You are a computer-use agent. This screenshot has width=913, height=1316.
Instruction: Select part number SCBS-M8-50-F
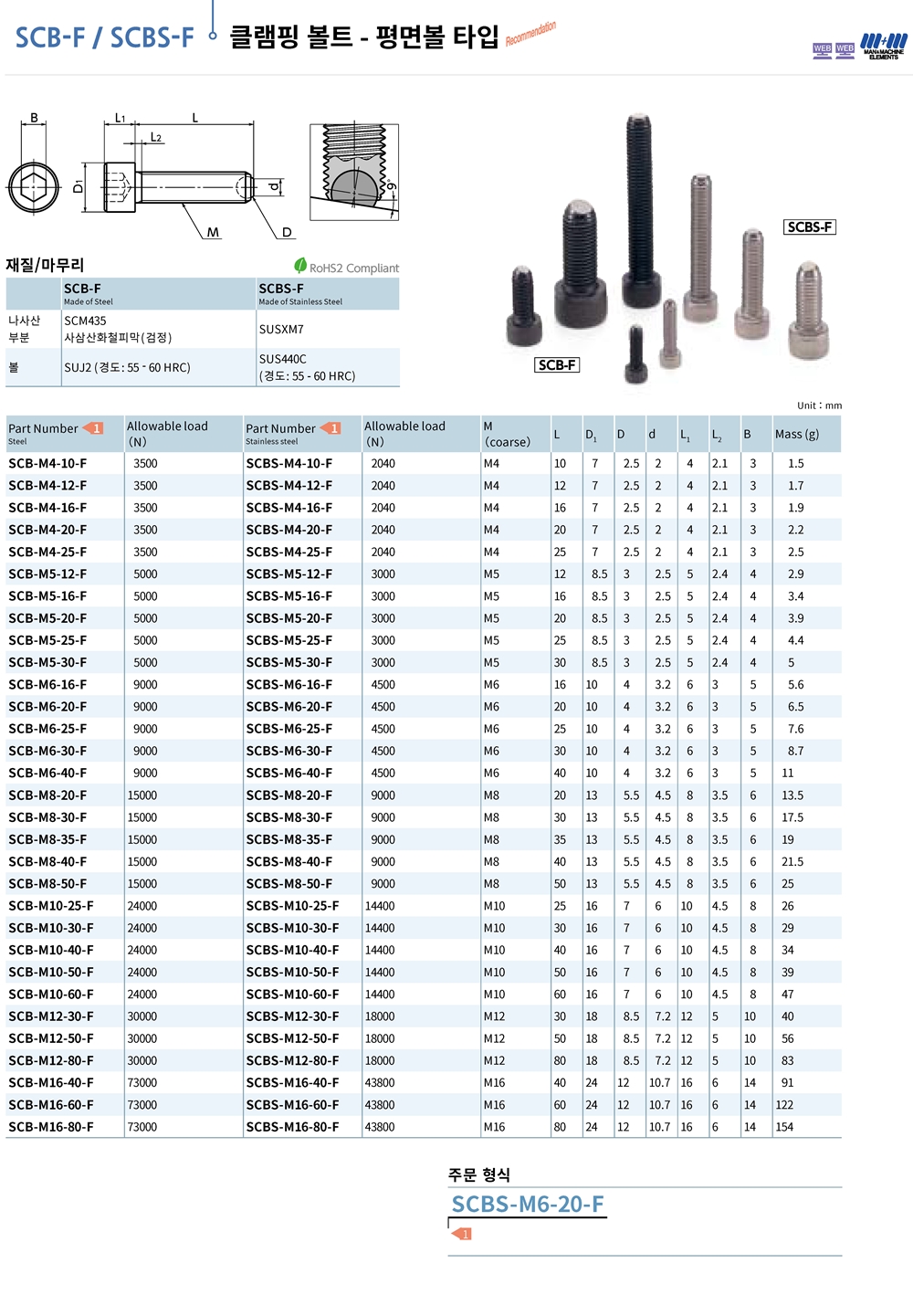pos(289,884)
